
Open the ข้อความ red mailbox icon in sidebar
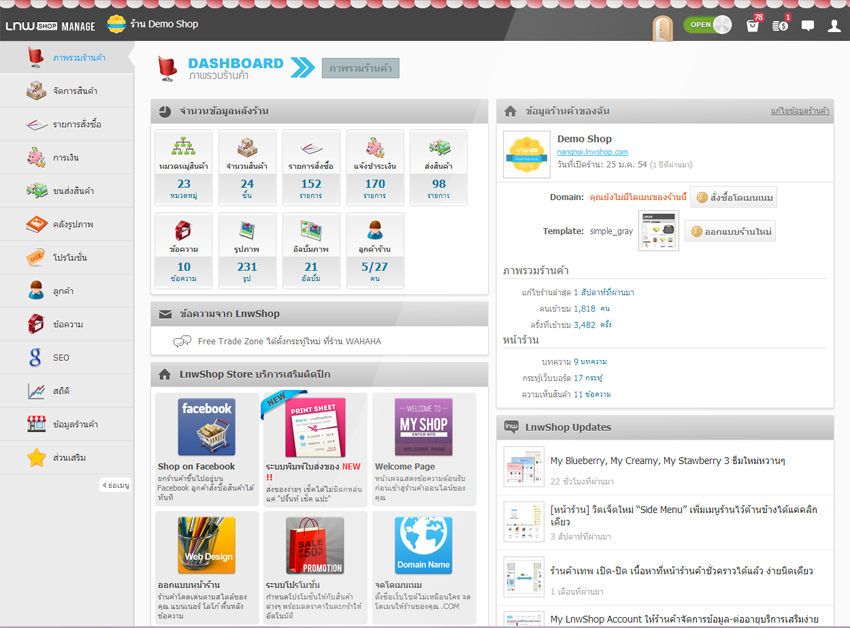36,324
